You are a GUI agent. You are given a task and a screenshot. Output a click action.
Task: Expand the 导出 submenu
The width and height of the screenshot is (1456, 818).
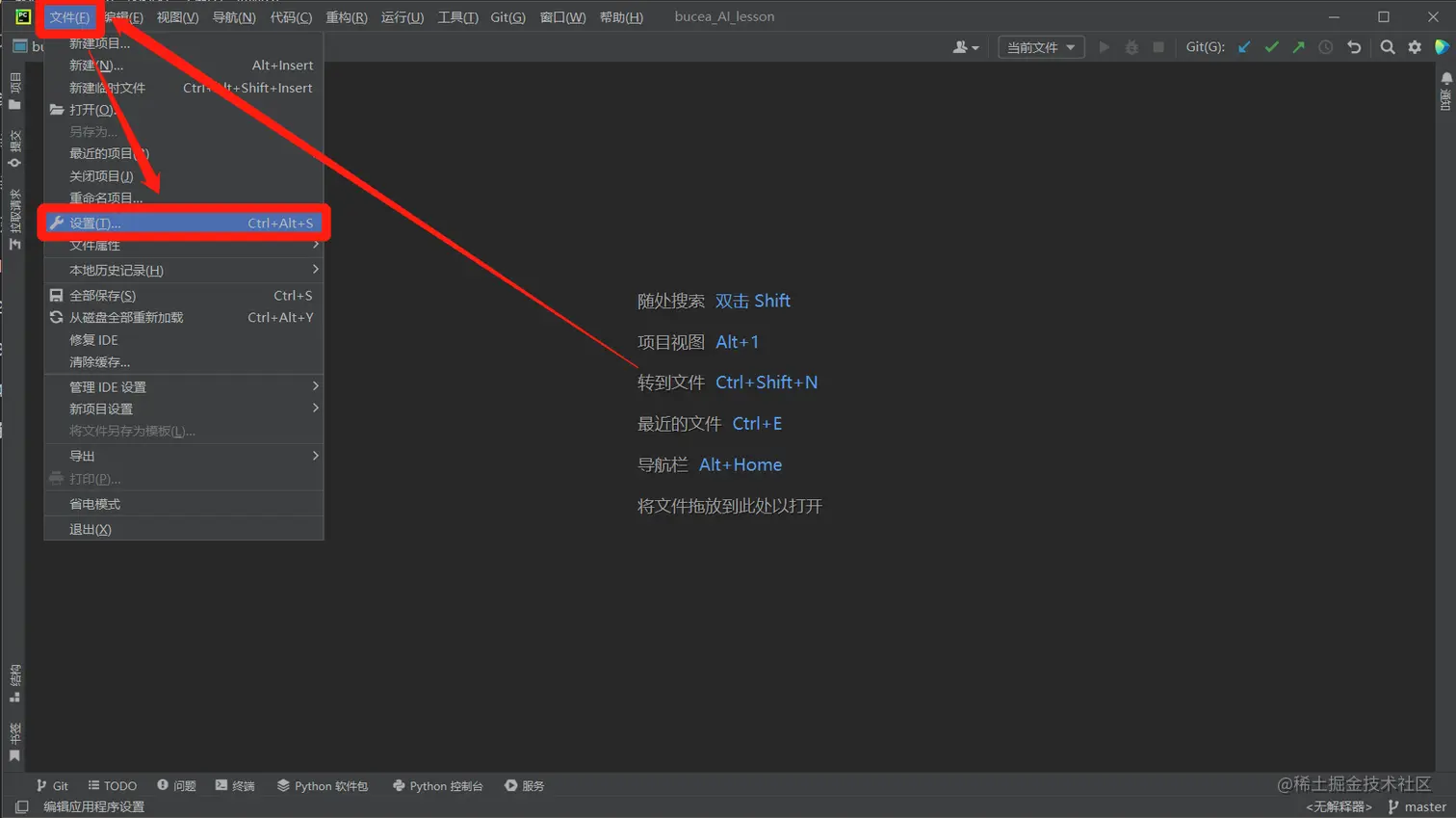click(184, 456)
